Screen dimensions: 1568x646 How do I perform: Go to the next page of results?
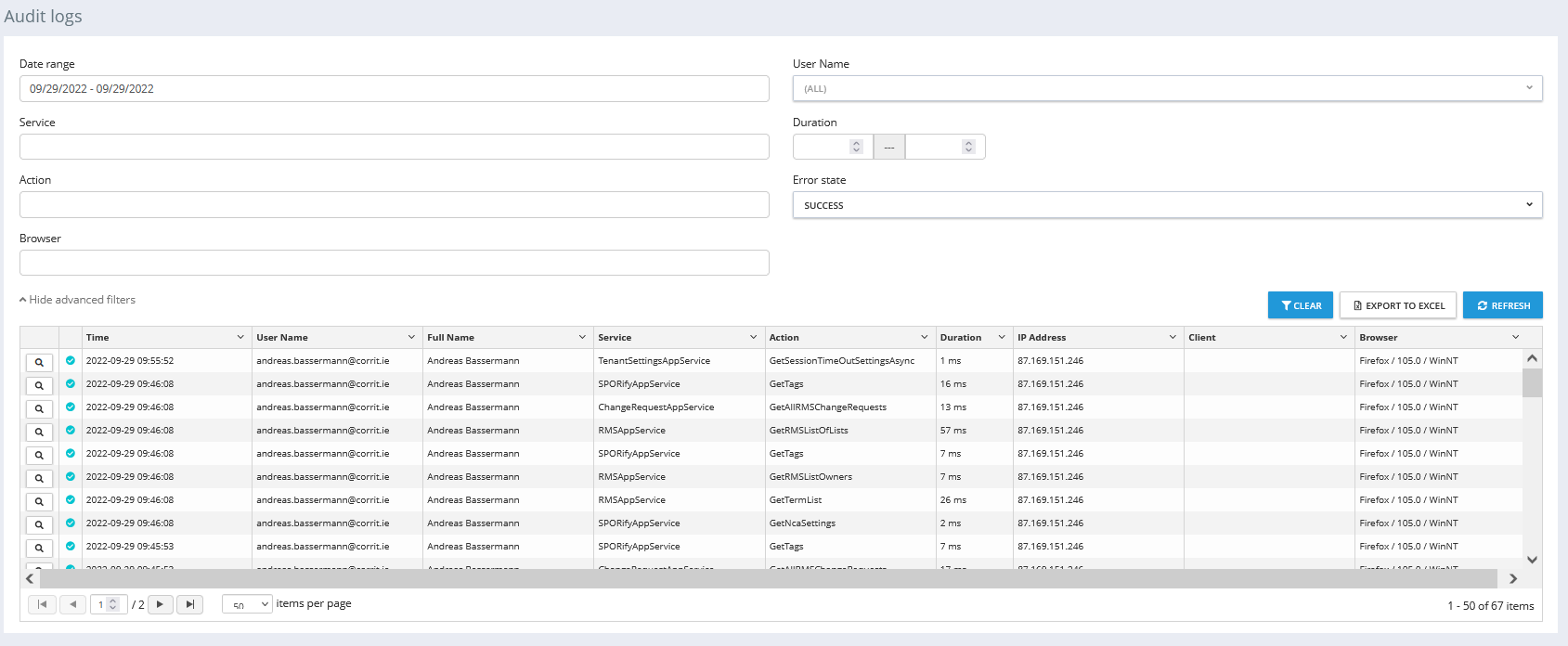point(160,604)
